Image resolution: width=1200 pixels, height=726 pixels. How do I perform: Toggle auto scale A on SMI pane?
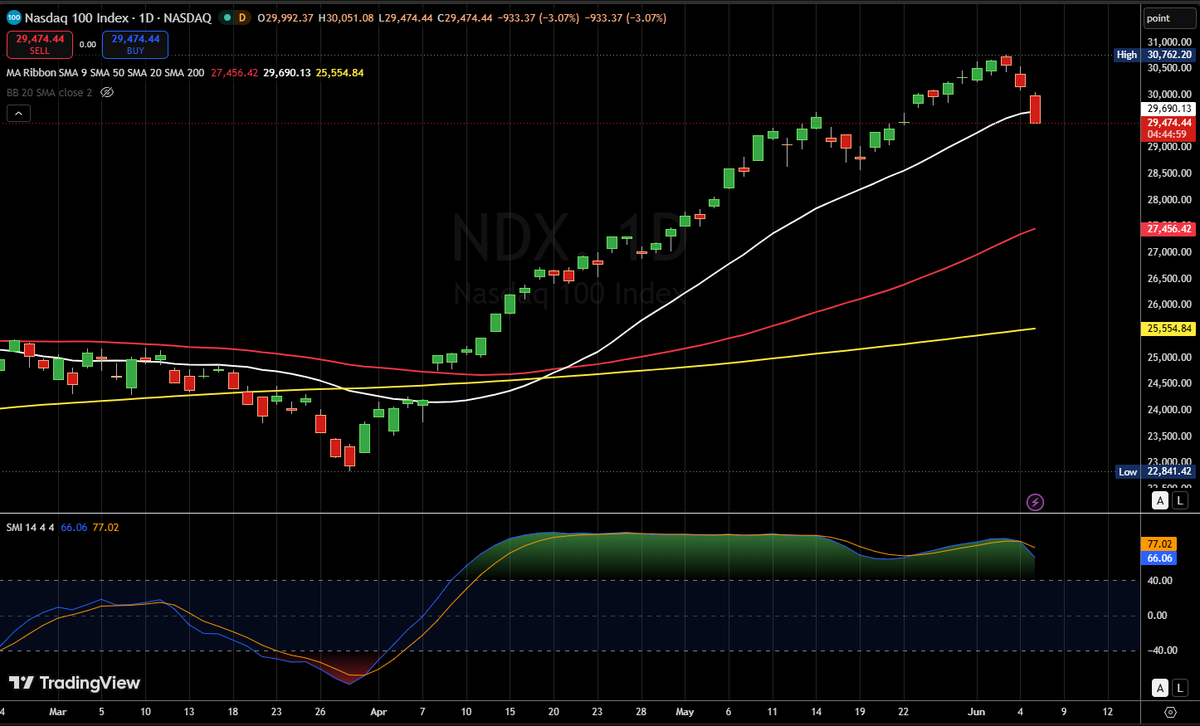click(x=1159, y=686)
